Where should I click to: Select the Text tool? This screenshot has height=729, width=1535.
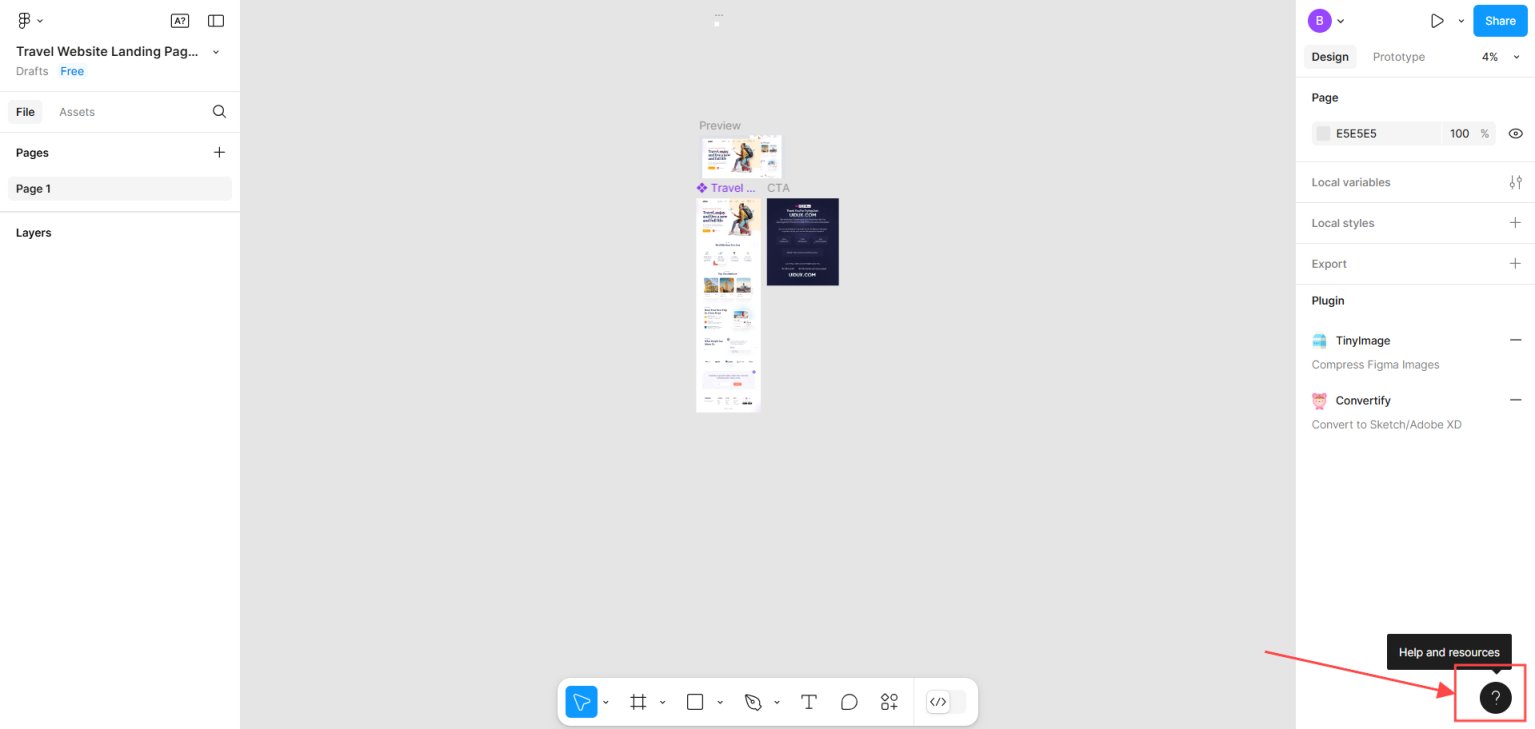pos(809,702)
